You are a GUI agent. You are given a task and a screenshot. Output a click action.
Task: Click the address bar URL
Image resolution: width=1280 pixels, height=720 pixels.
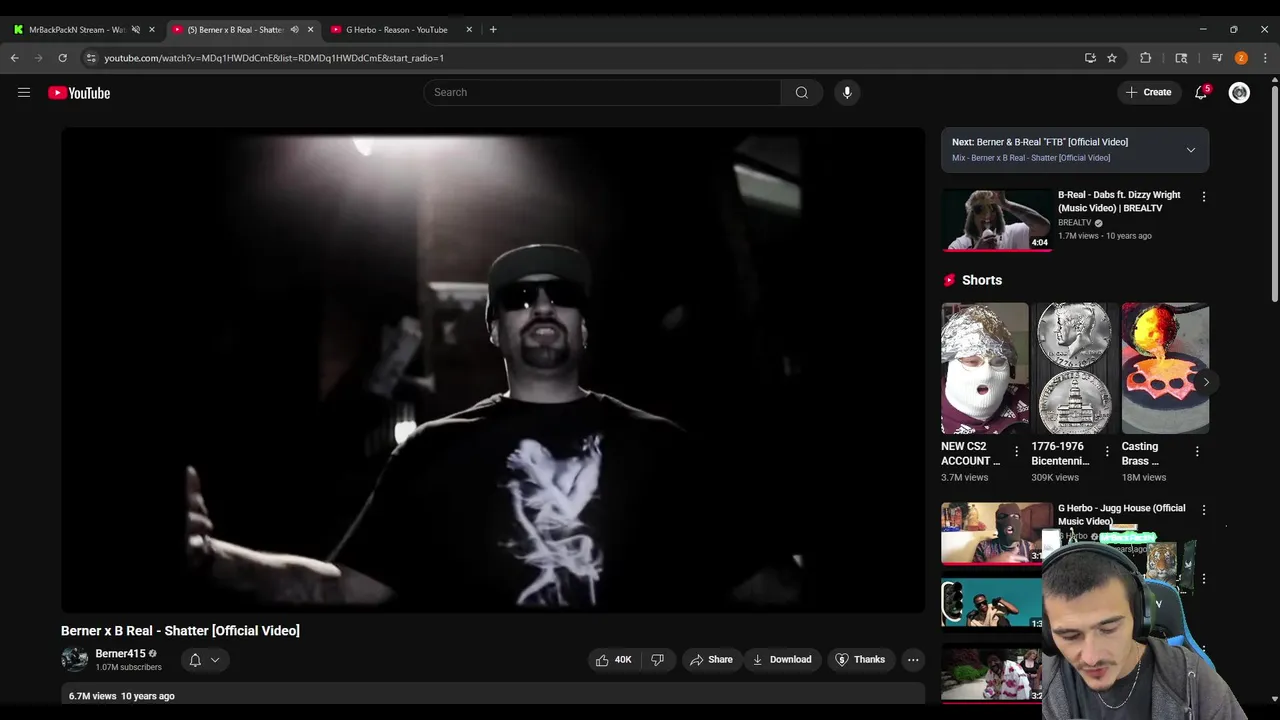pyautogui.click(x=274, y=58)
